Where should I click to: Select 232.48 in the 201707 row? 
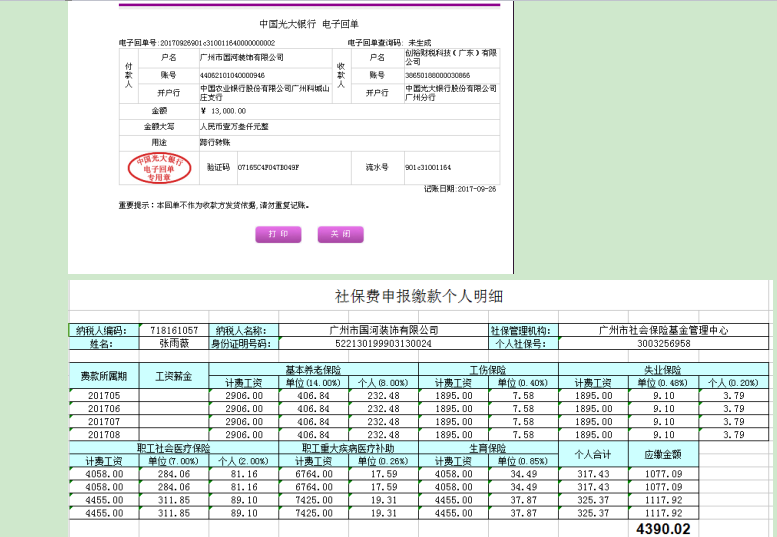384,421
